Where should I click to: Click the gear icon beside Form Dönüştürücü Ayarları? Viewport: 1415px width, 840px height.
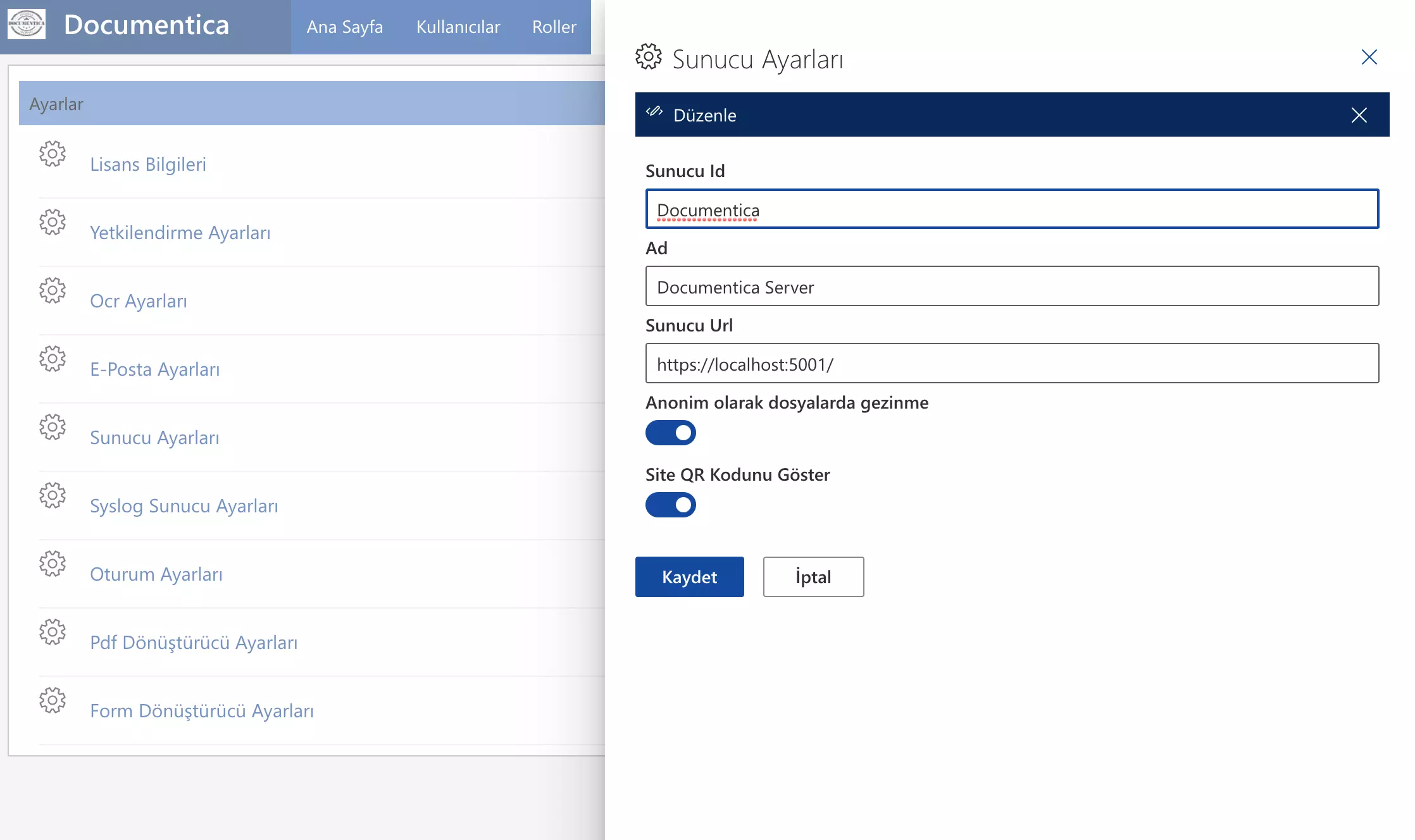pyautogui.click(x=53, y=700)
